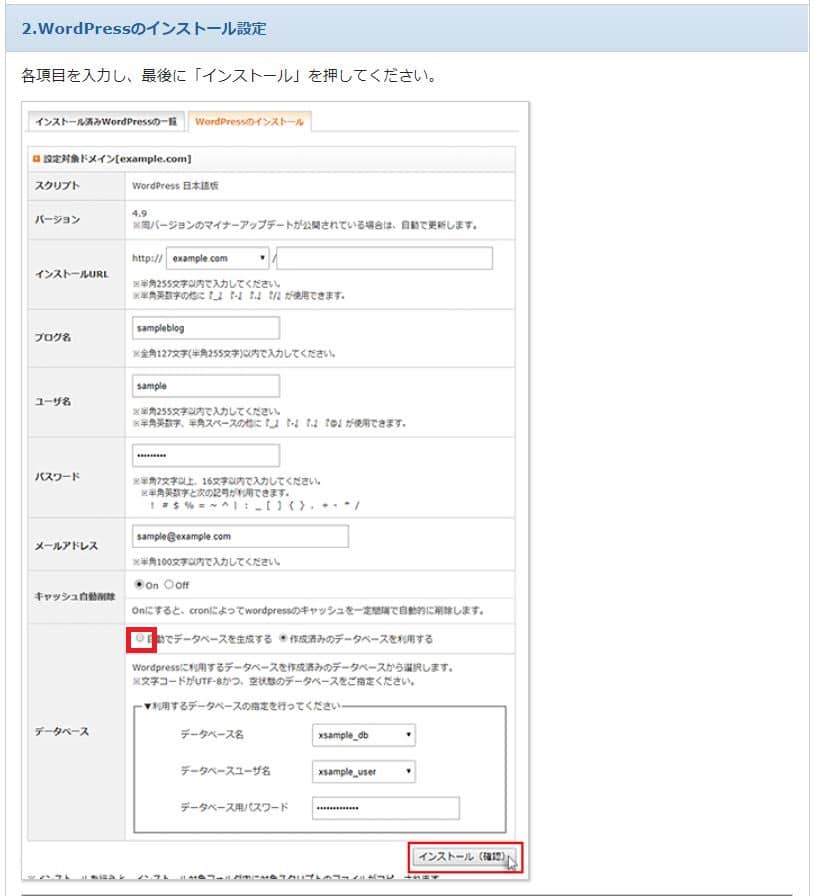The width and height of the screenshot is (814, 896).
Task: Click the パスワード input field
Action: 205,456
